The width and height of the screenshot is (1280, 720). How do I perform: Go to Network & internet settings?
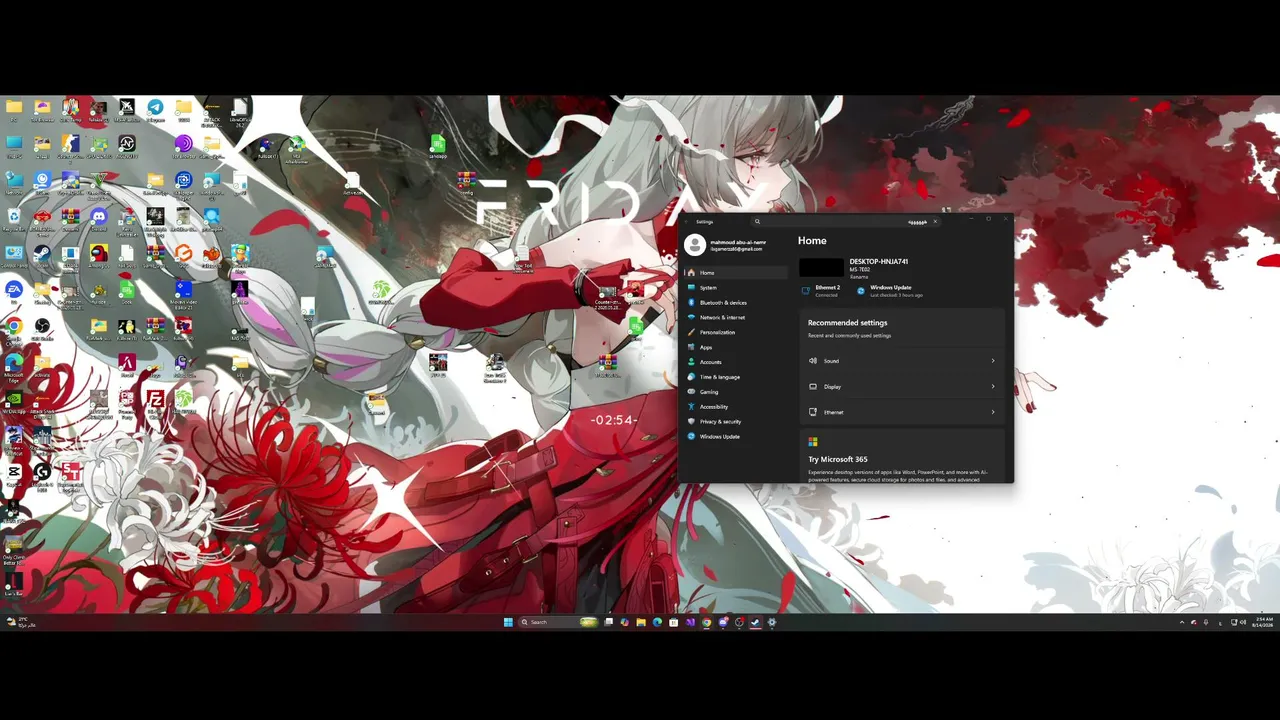pos(736,317)
